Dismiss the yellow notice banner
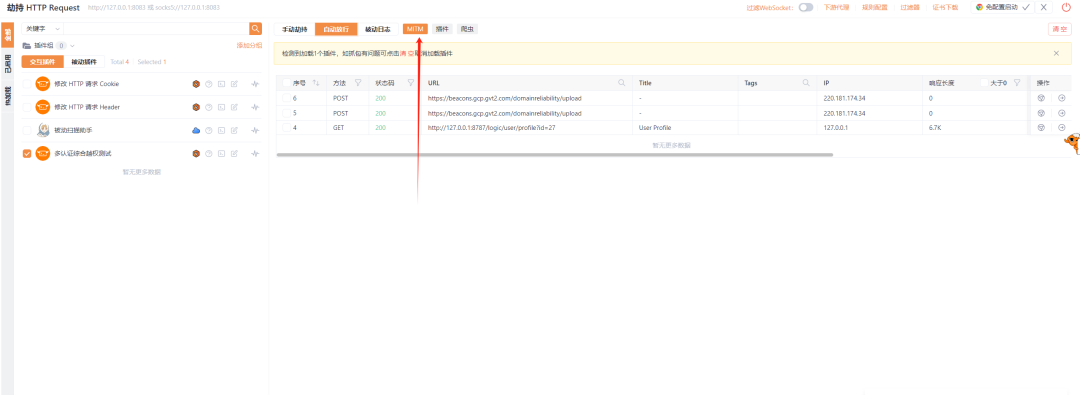The width and height of the screenshot is (1080, 395). (1056, 53)
